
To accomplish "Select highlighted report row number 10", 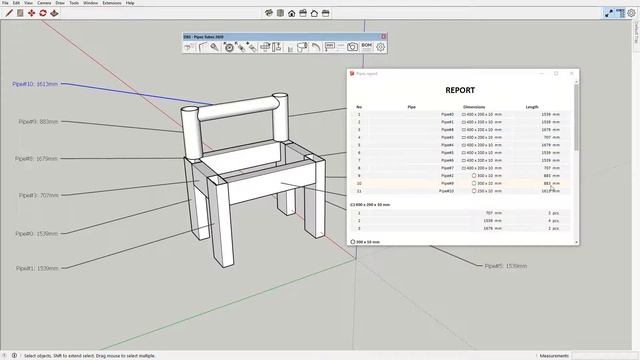I will [460, 183].
